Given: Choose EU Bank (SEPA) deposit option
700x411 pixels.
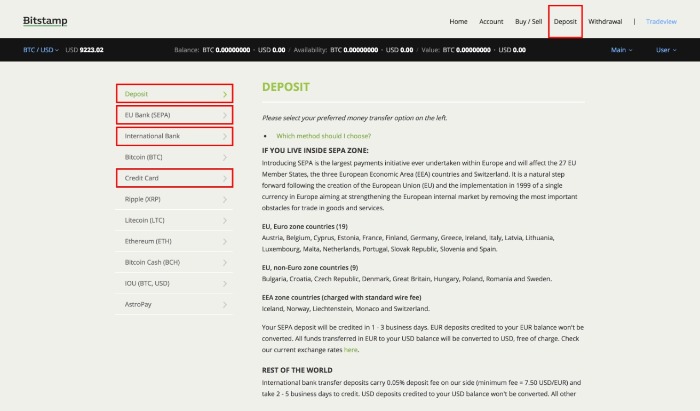Looking at the screenshot, I should pyautogui.click(x=174, y=115).
